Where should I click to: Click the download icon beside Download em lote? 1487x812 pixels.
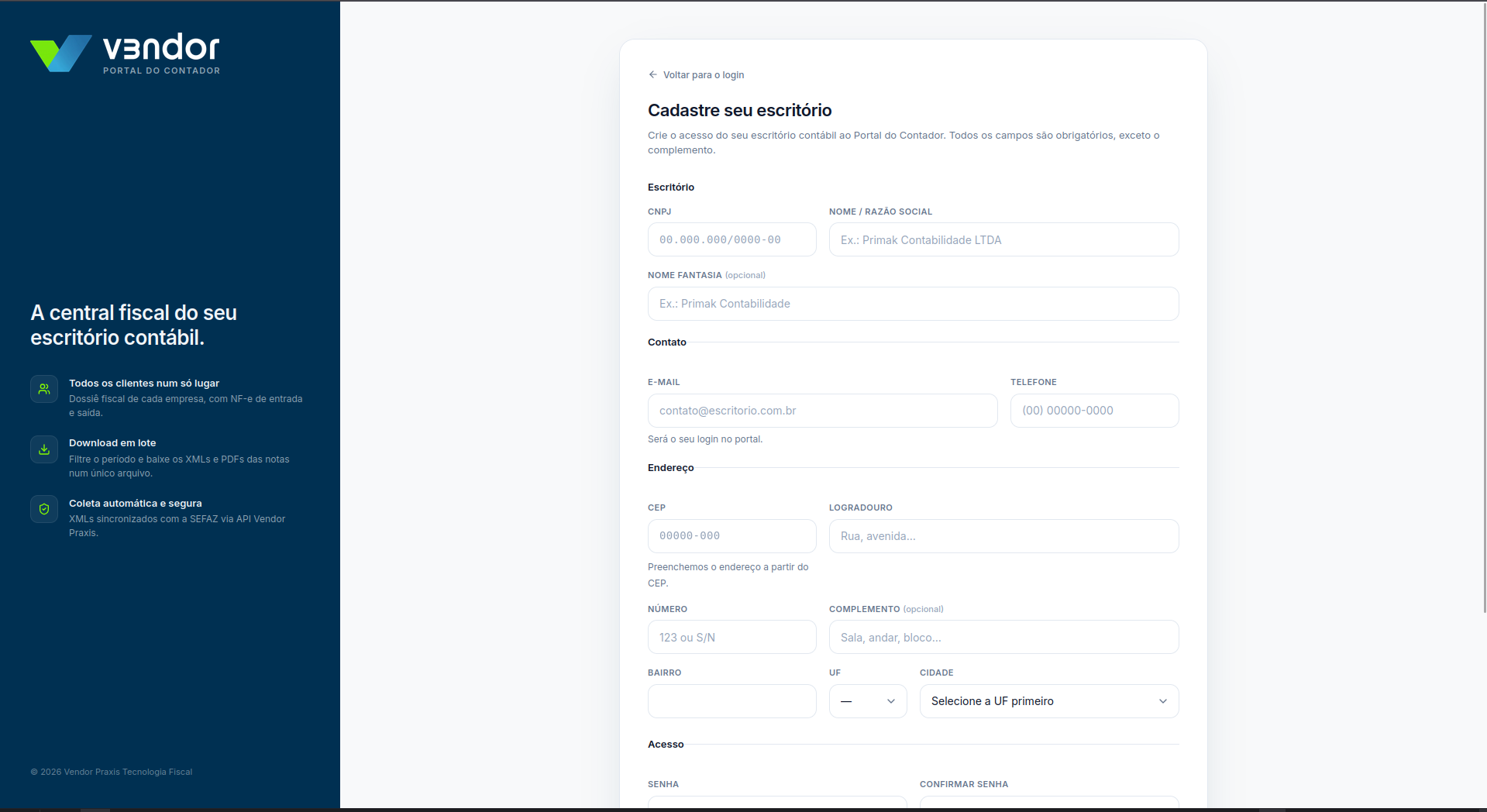(x=44, y=449)
